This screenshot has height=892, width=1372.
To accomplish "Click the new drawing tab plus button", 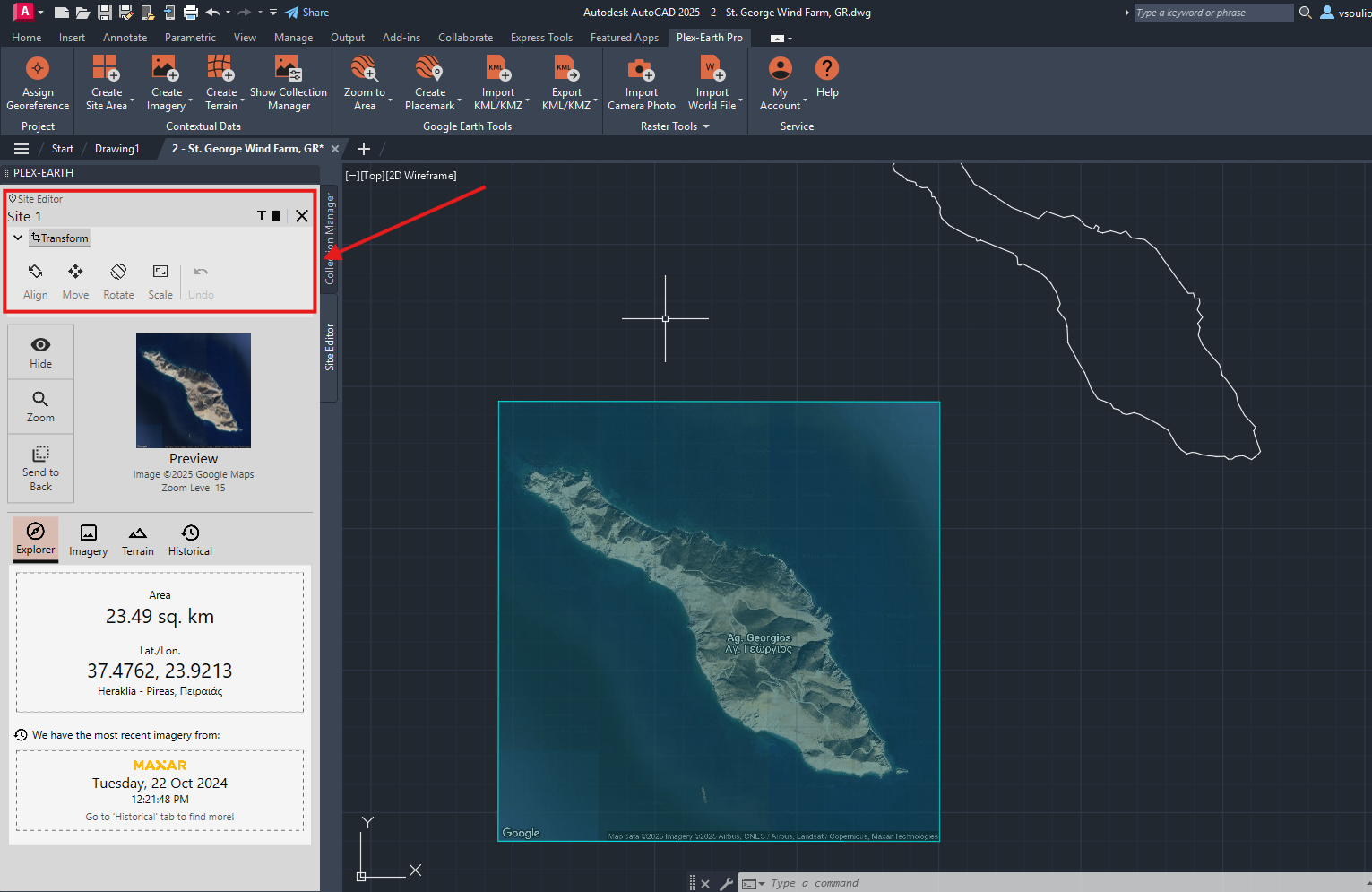I will 364,149.
